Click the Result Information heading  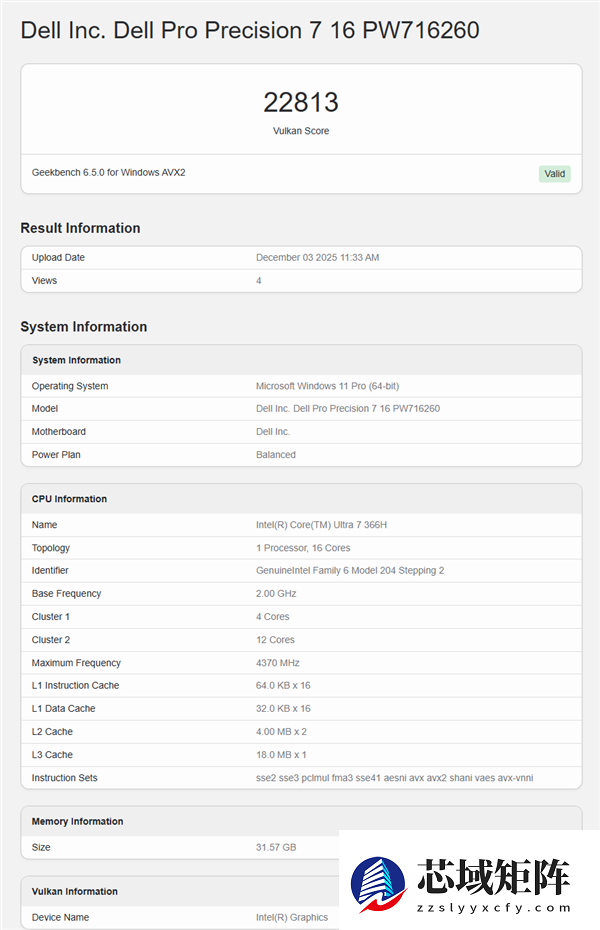[x=80, y=228]
